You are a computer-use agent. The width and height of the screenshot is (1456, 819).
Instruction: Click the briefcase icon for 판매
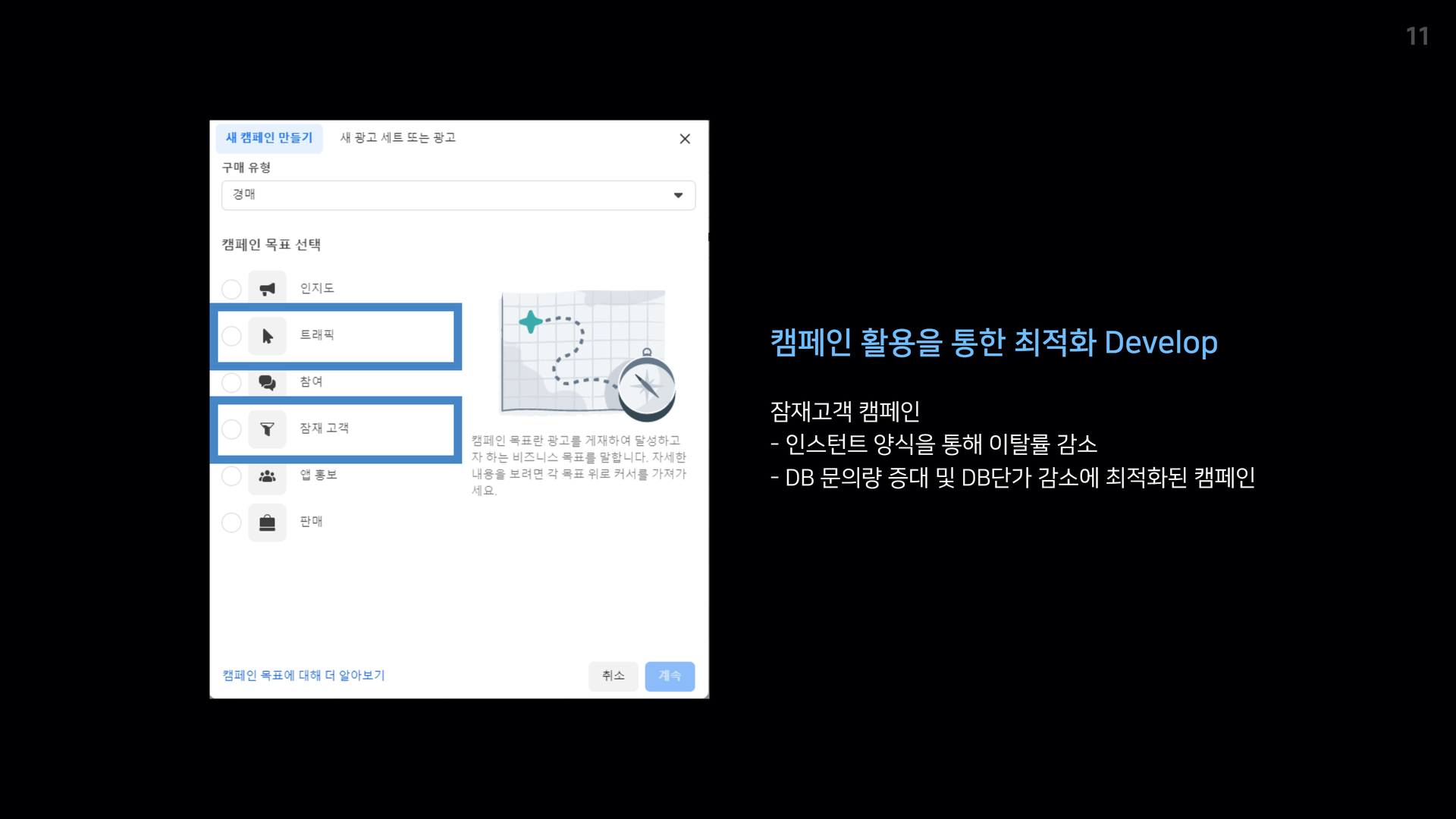tap(267, 522)
